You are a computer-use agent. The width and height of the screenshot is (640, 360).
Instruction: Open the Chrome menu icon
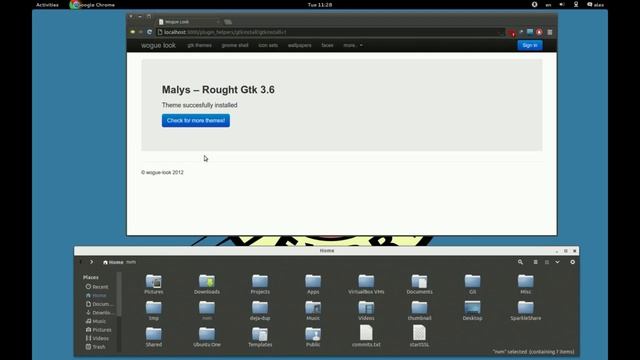[550, 32]
